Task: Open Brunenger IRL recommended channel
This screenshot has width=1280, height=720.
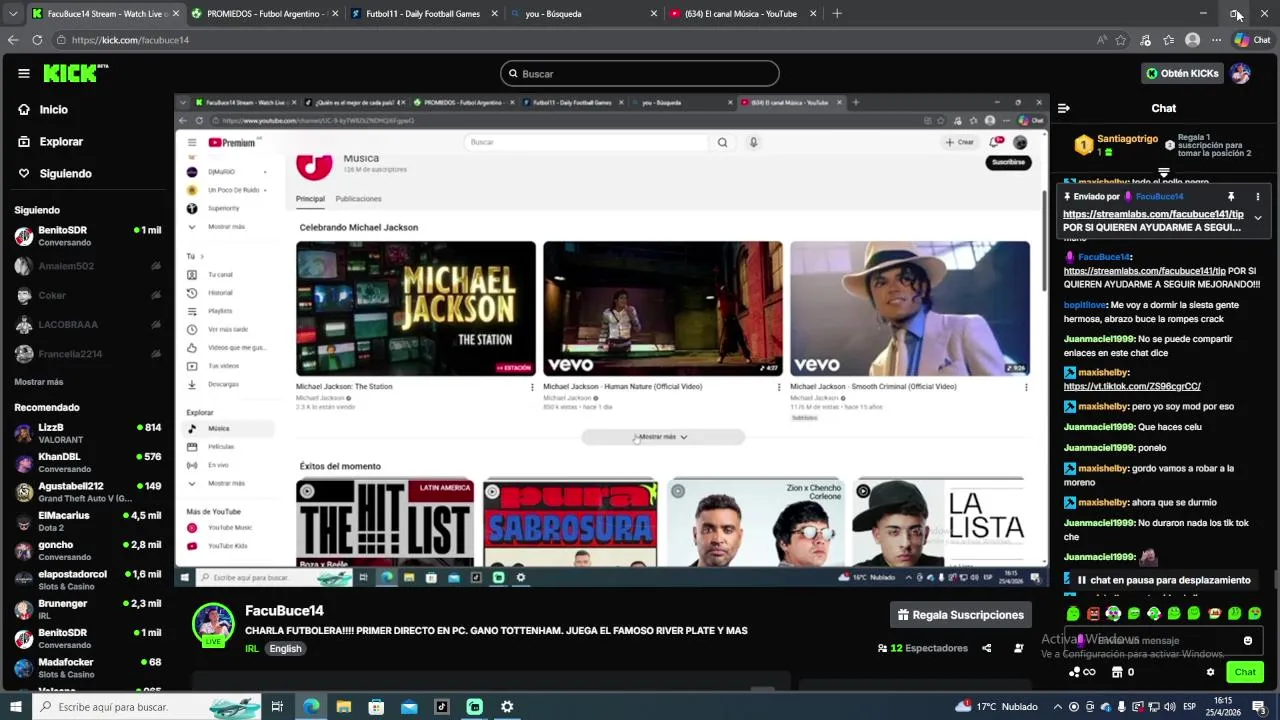Action: tap(88, 609)
